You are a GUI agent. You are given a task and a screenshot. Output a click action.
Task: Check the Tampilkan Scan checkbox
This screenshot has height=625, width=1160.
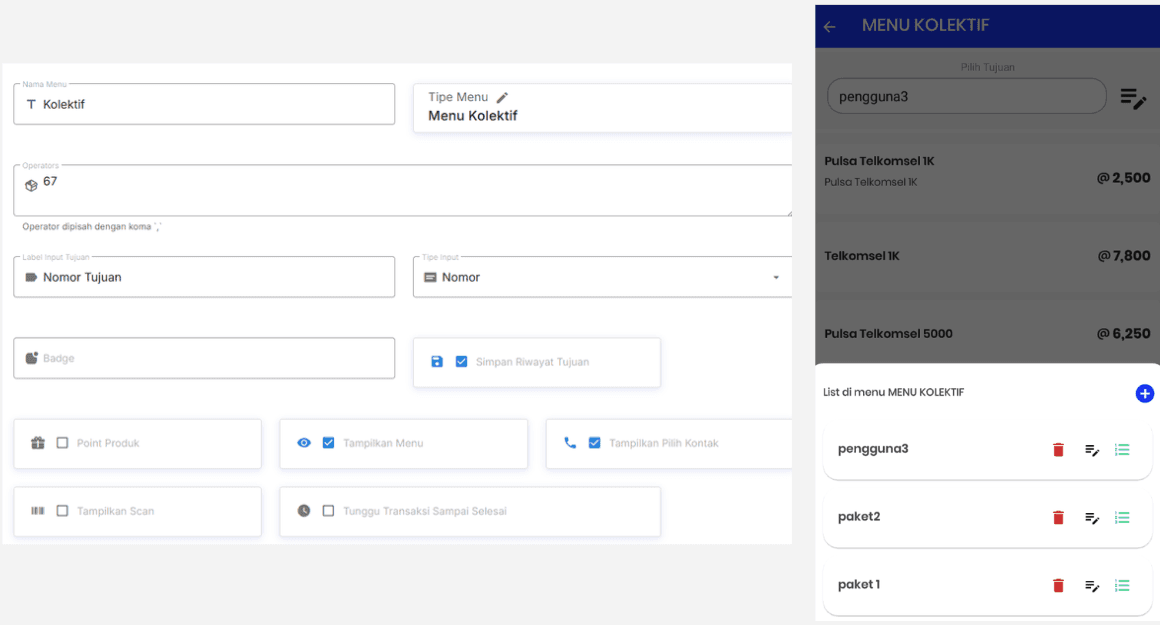click(x=62, y=511)
